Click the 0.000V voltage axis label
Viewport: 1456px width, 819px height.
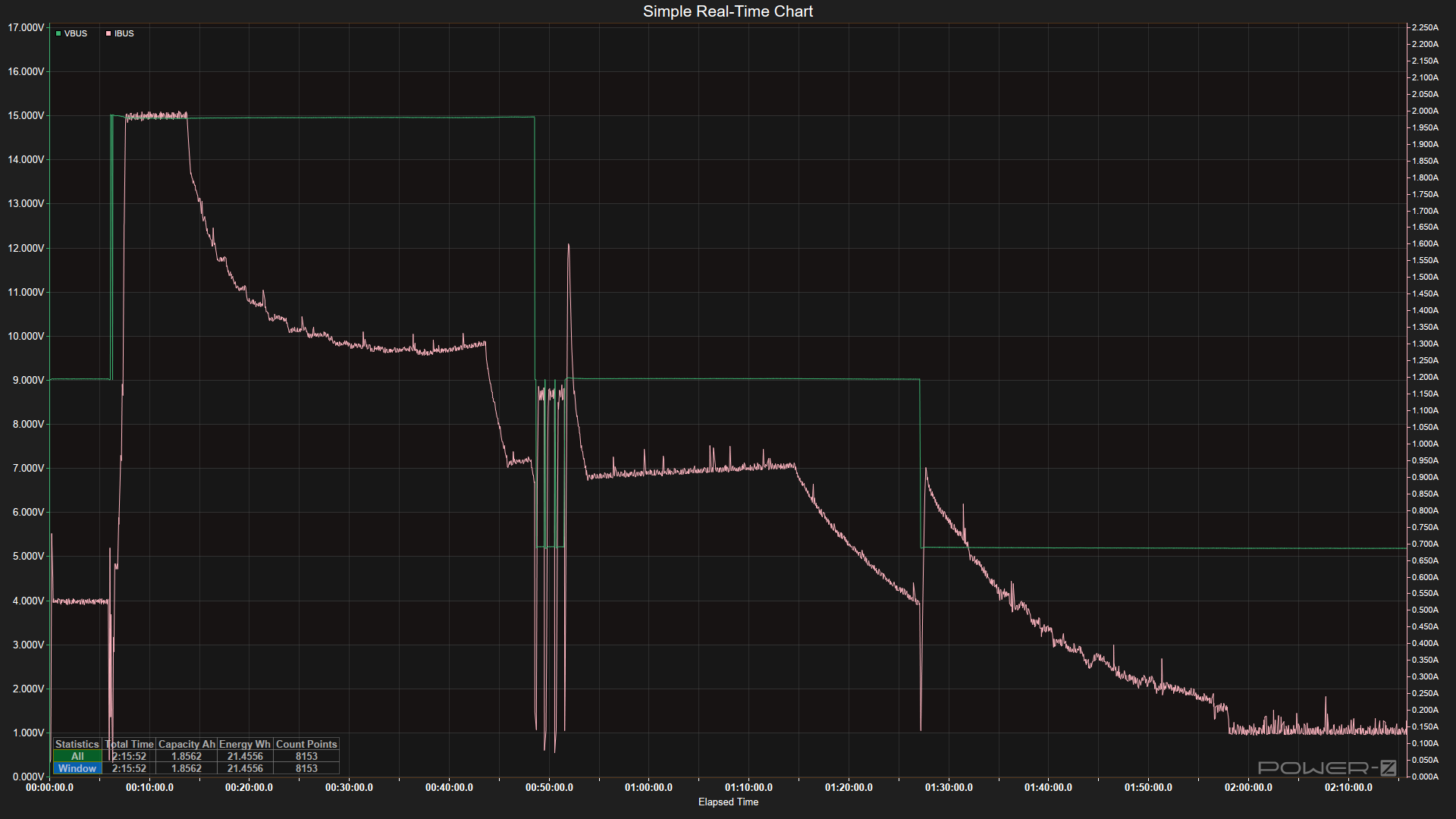[28, 777]
